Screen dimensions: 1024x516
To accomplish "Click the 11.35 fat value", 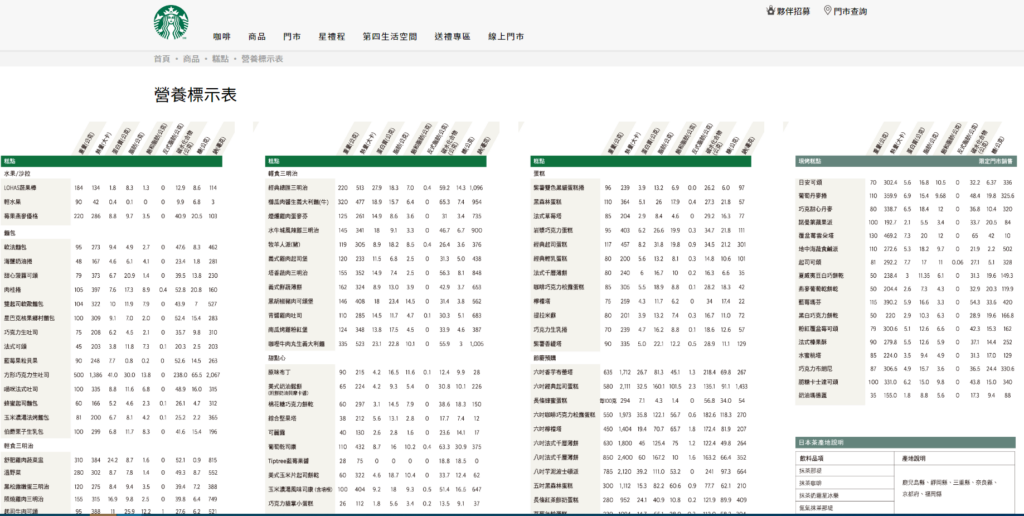I will click(x=924, y=275).
